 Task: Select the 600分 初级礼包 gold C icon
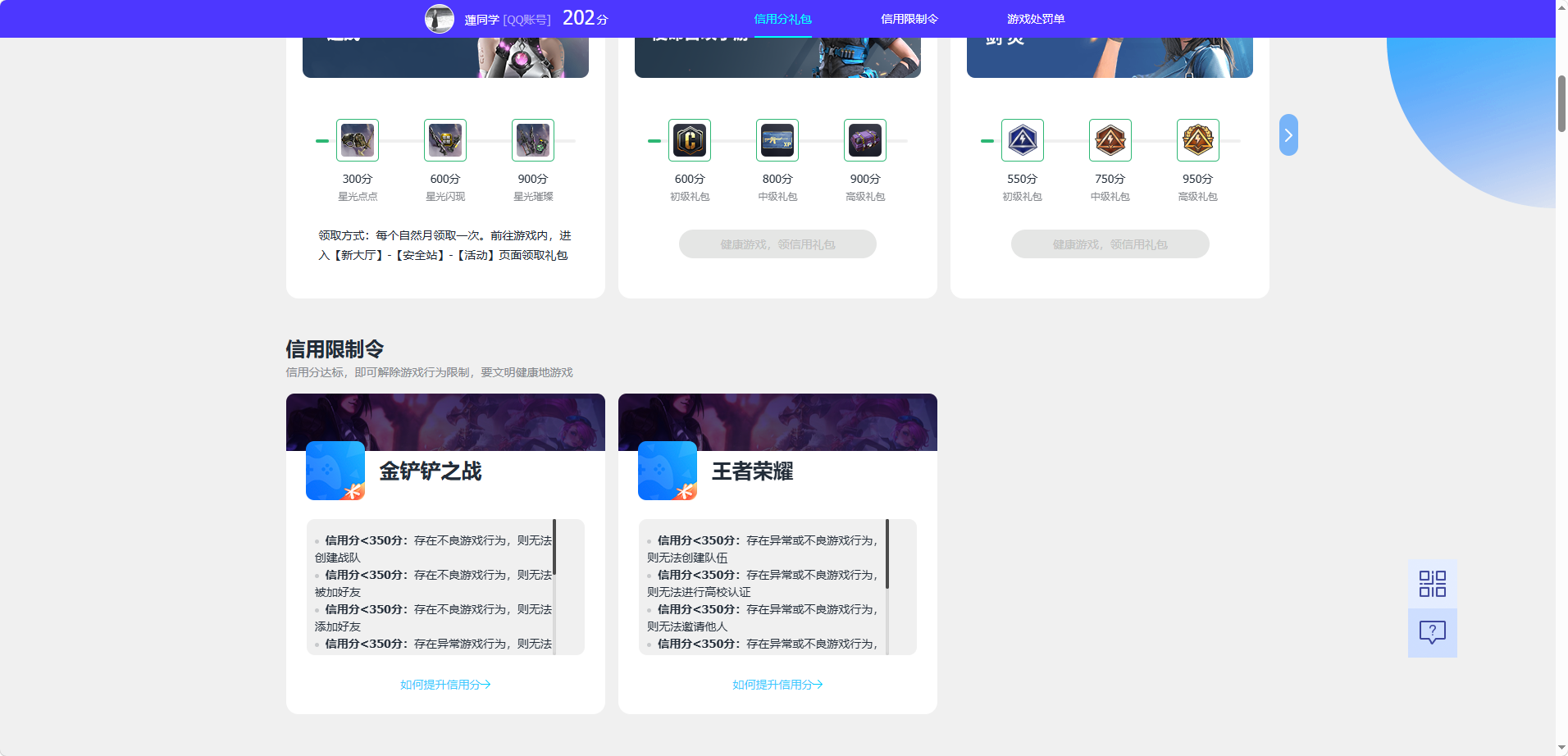[690, 140]
